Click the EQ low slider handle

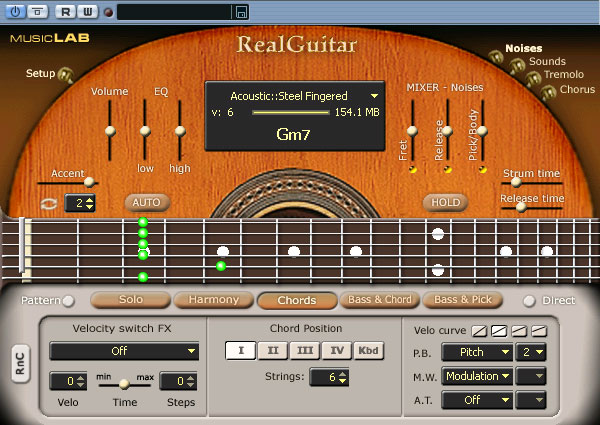[145, 131]
